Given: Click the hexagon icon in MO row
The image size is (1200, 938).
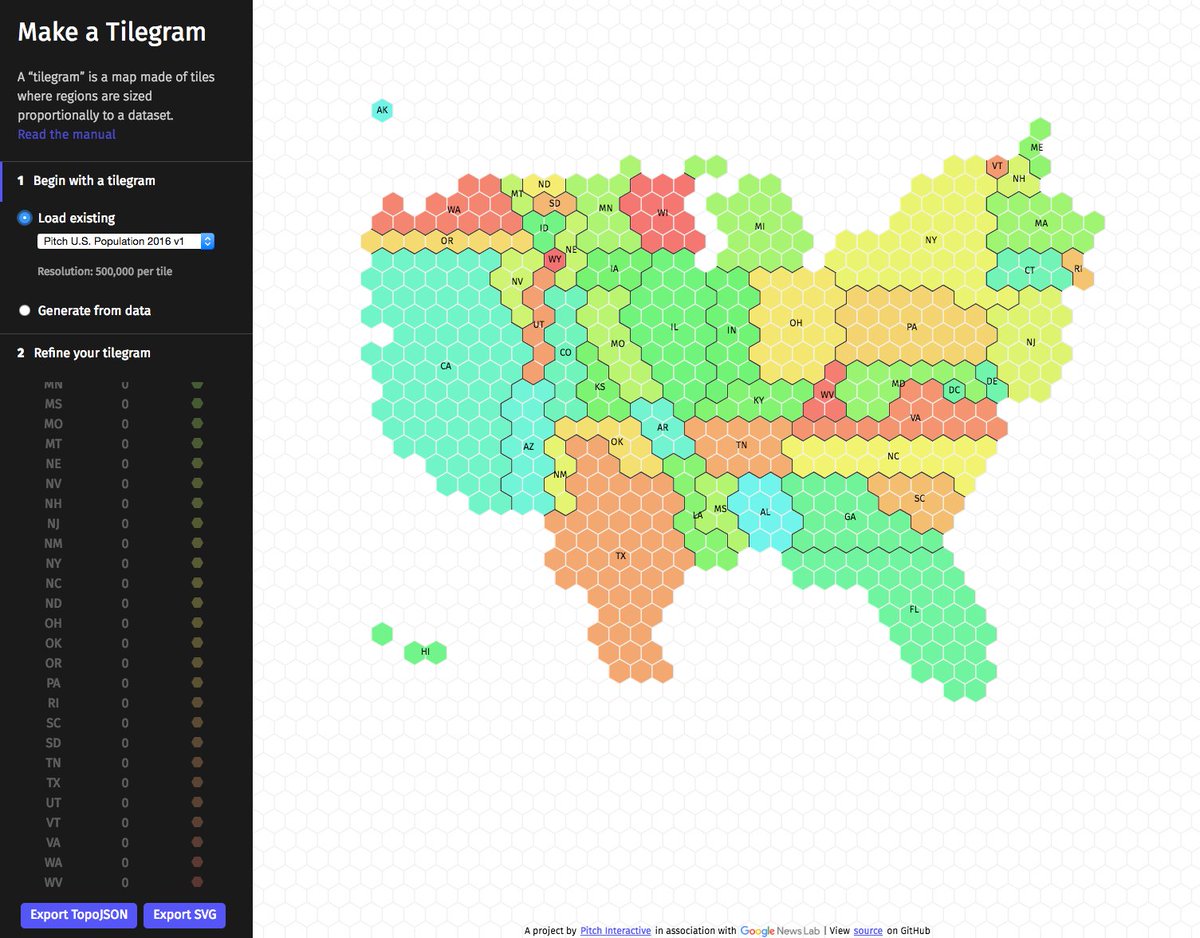Looking at the screenshot, I should pyautogui.click(x=197, y=424).
